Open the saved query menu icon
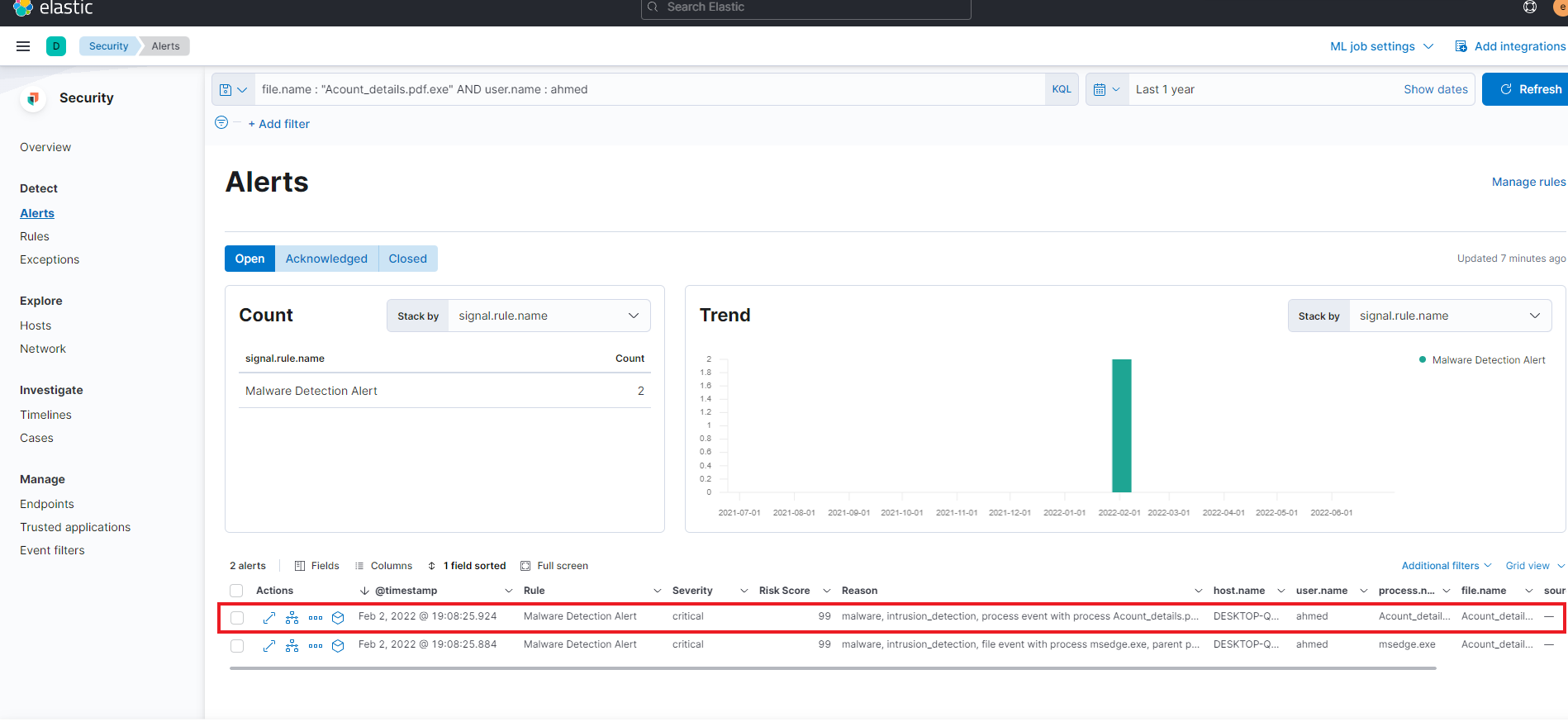 click(233, 89)
